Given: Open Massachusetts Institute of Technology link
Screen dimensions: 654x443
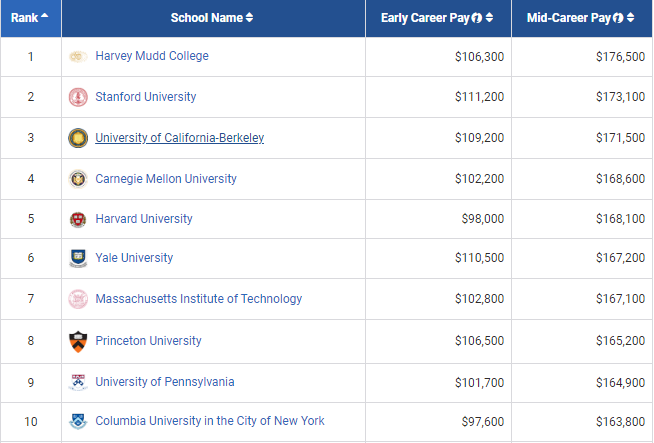Looking at the screenshot, I should pyautogui.click(x=198, y=299).
